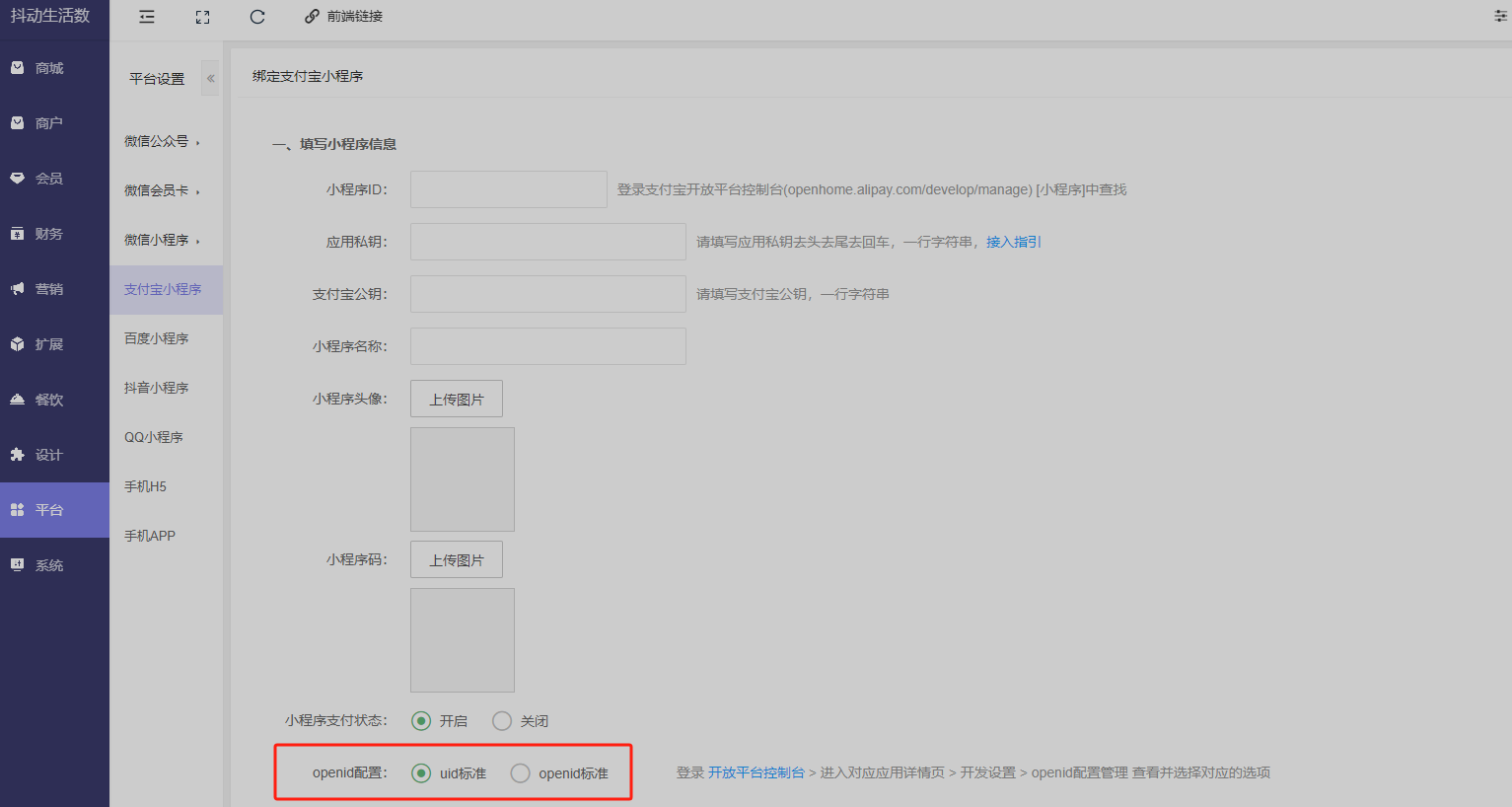Click the 设计 design puzzle icon
Image resolution: width=1512 pixels, height=807 pixels.
pyautogui.click(x=17, y=455)
